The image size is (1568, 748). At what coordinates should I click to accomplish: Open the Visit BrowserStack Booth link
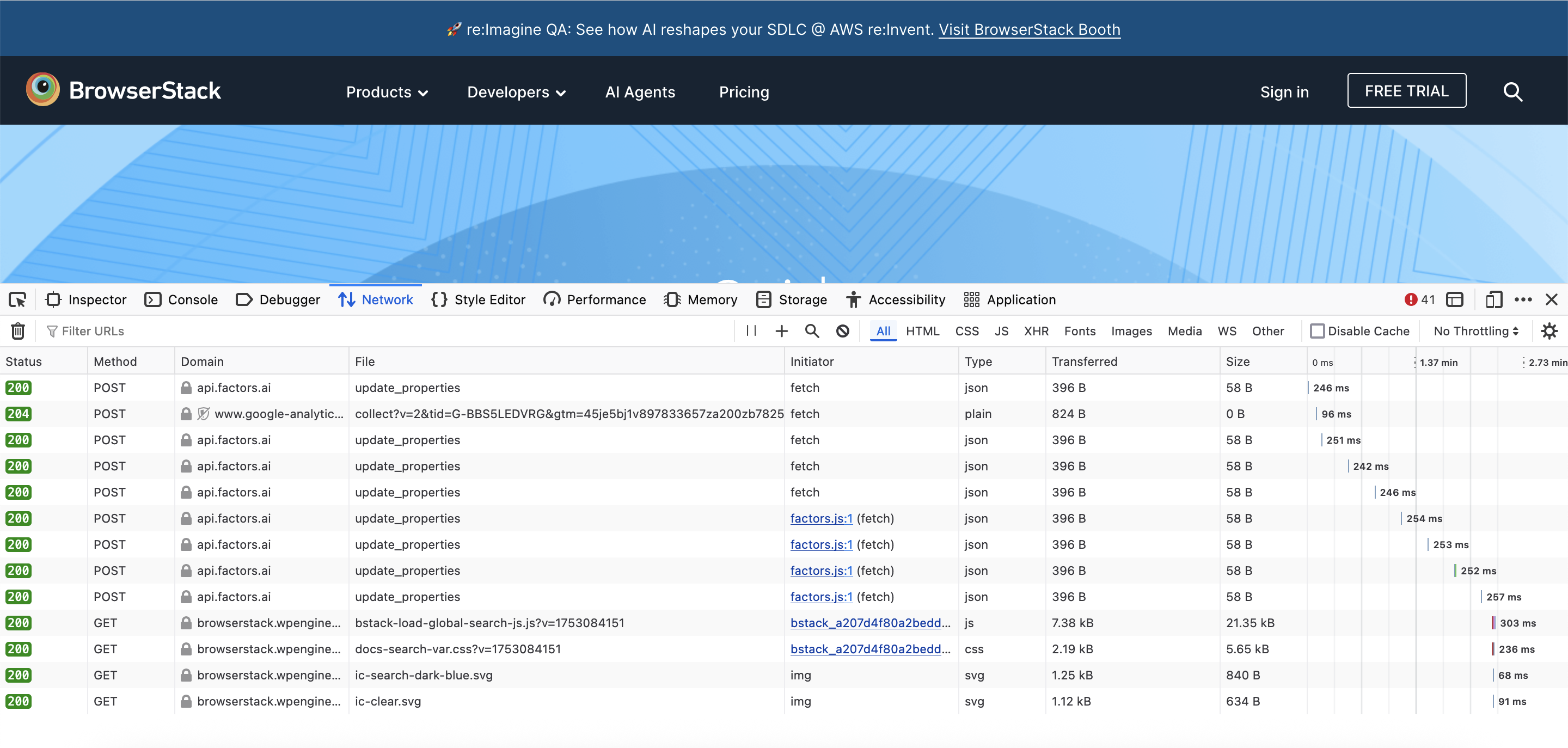[1030, 29]
